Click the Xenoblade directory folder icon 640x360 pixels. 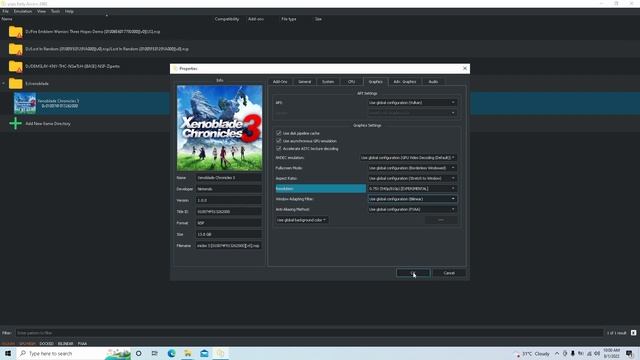tap(16, 83)
